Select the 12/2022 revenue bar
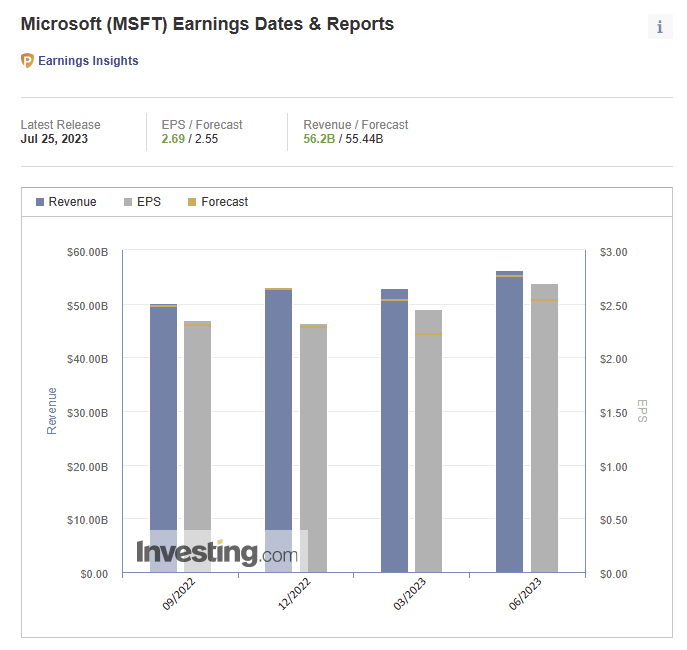The image size is (687, 650). pyautogui.click(x=279, y=430)
